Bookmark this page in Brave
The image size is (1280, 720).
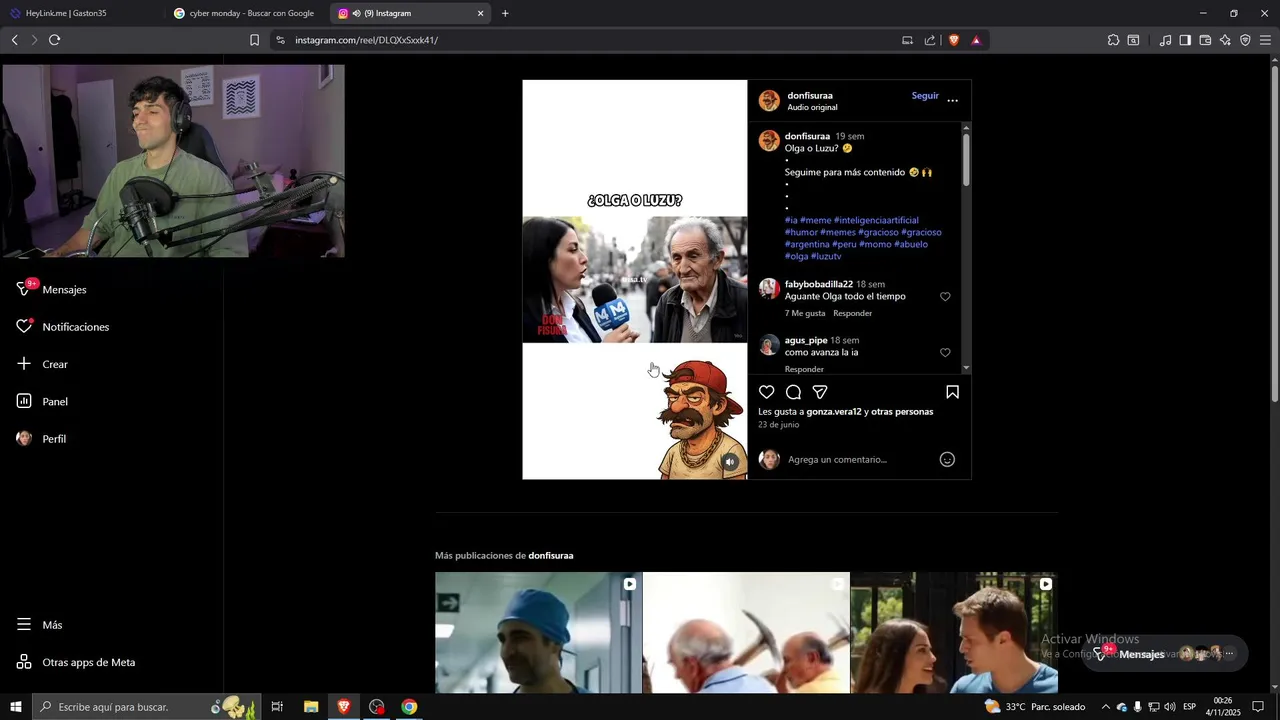point(254,40)
